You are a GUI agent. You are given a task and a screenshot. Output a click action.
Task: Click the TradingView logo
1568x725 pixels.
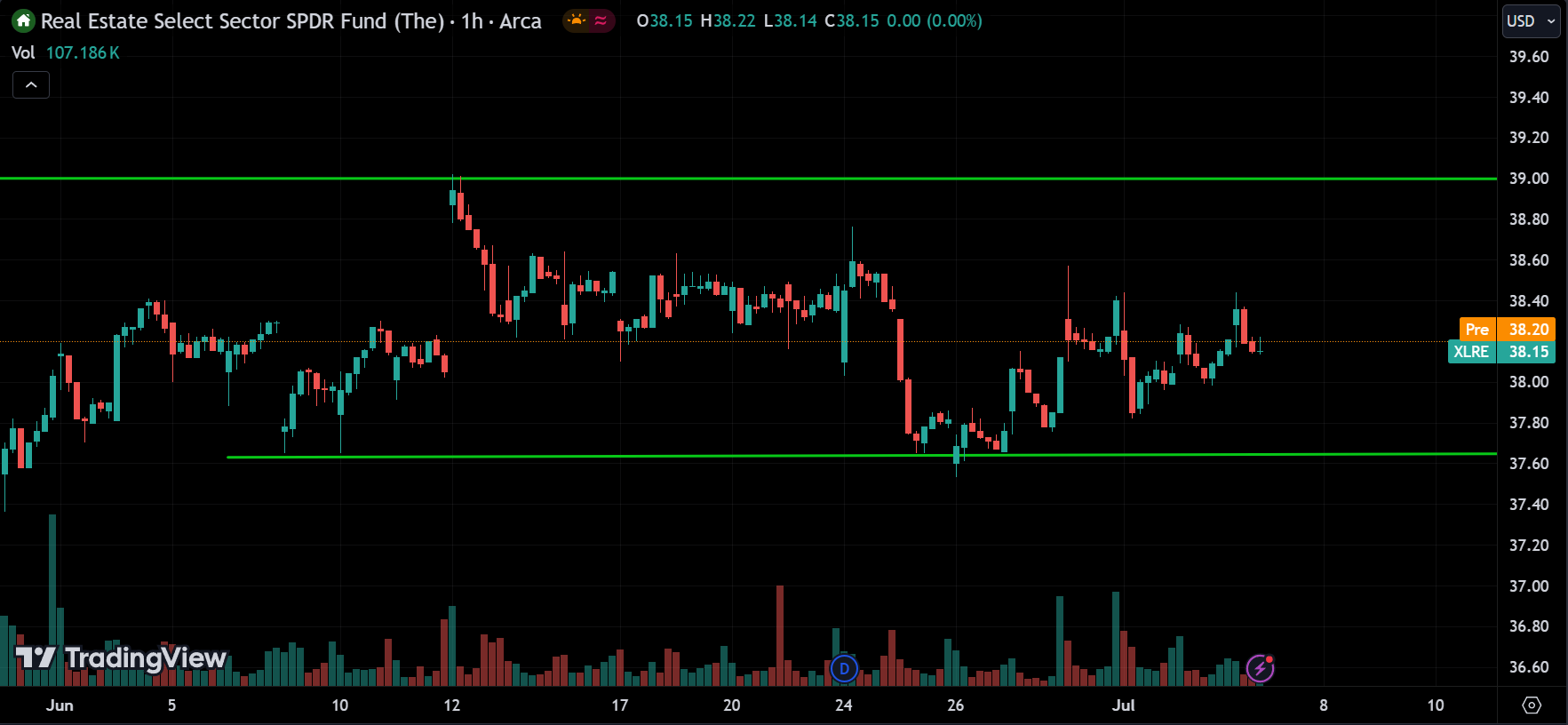pos(122,658)
